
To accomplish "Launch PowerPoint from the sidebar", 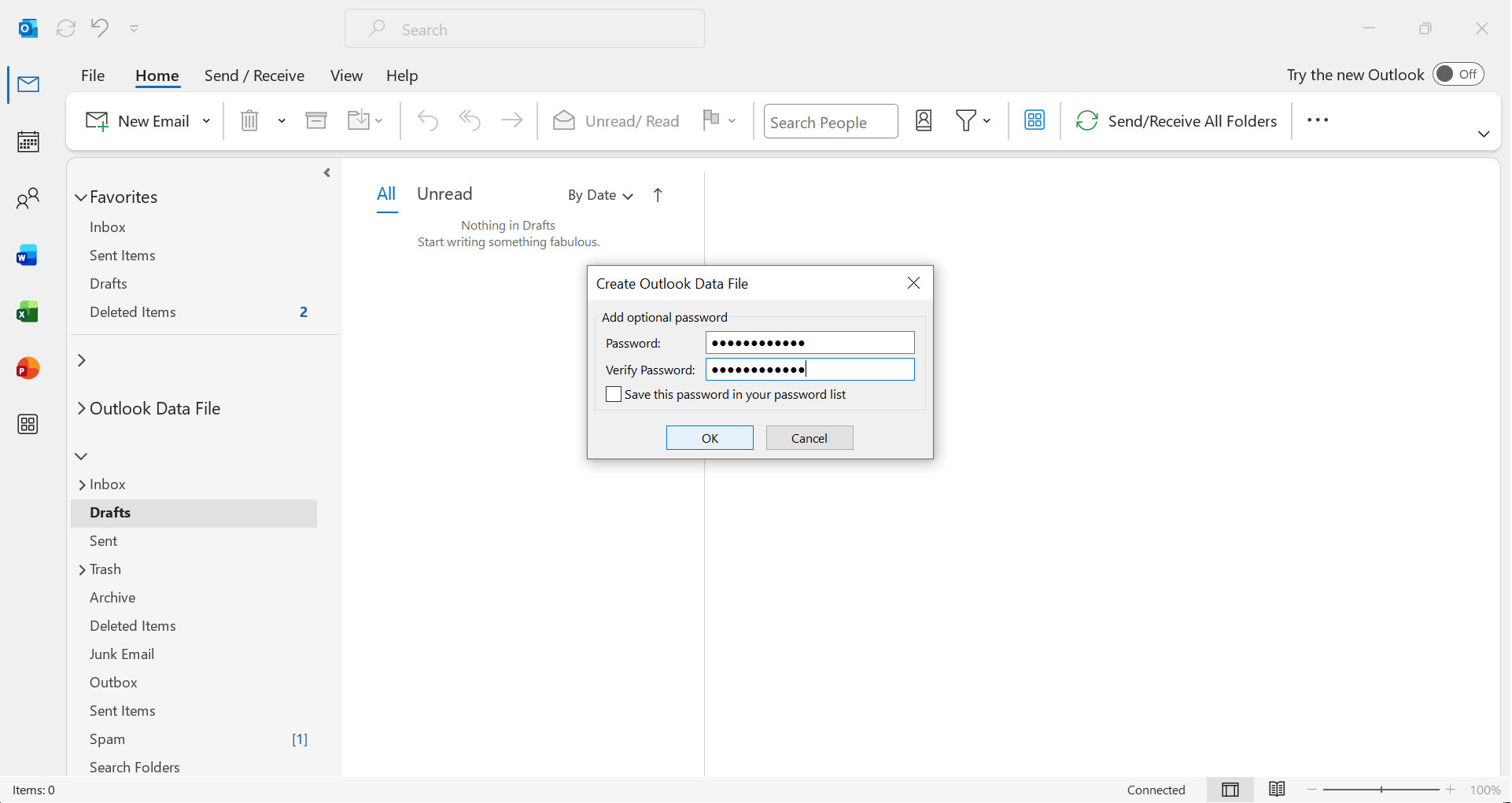I will point(28,368).
